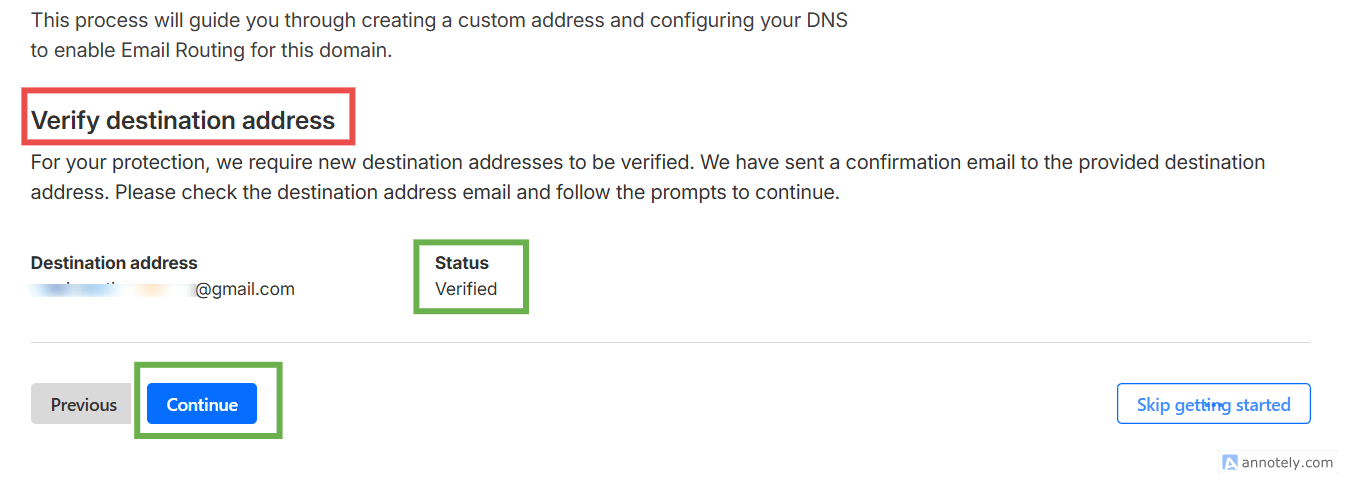The width and height of the screenshot is (1348, 484).
Task: Select the Verify destination address heading
Action: coord(183,121)
